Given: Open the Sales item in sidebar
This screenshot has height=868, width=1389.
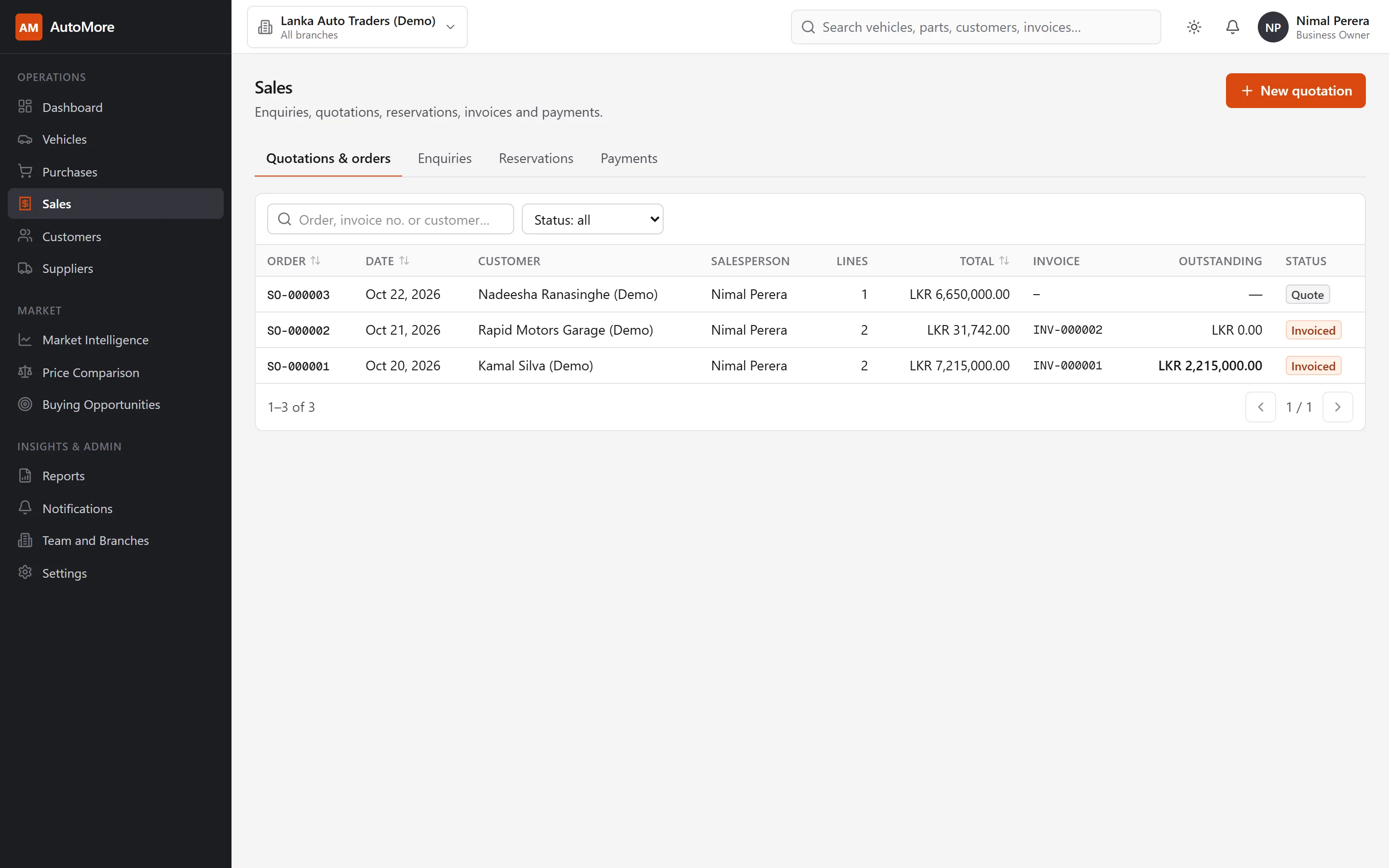Looking at the screenshot, I should click(x=115, y=204).
